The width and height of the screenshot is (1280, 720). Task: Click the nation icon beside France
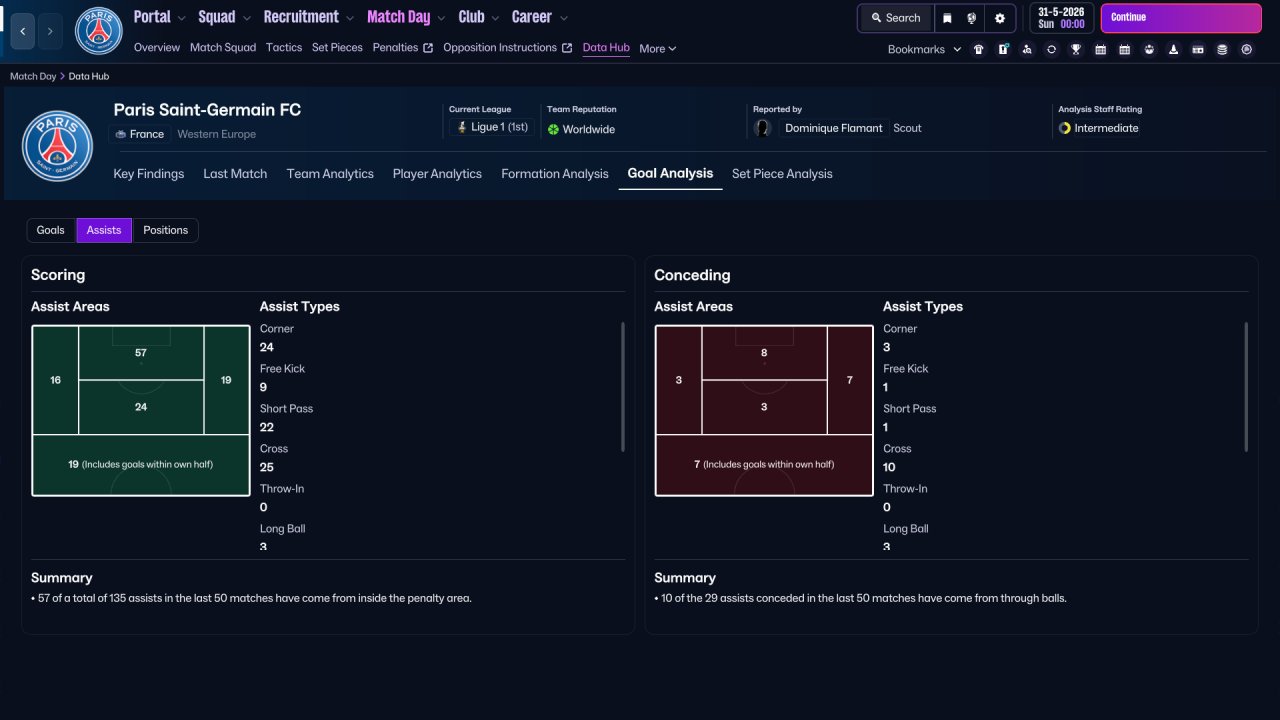(x=121, y=134)
